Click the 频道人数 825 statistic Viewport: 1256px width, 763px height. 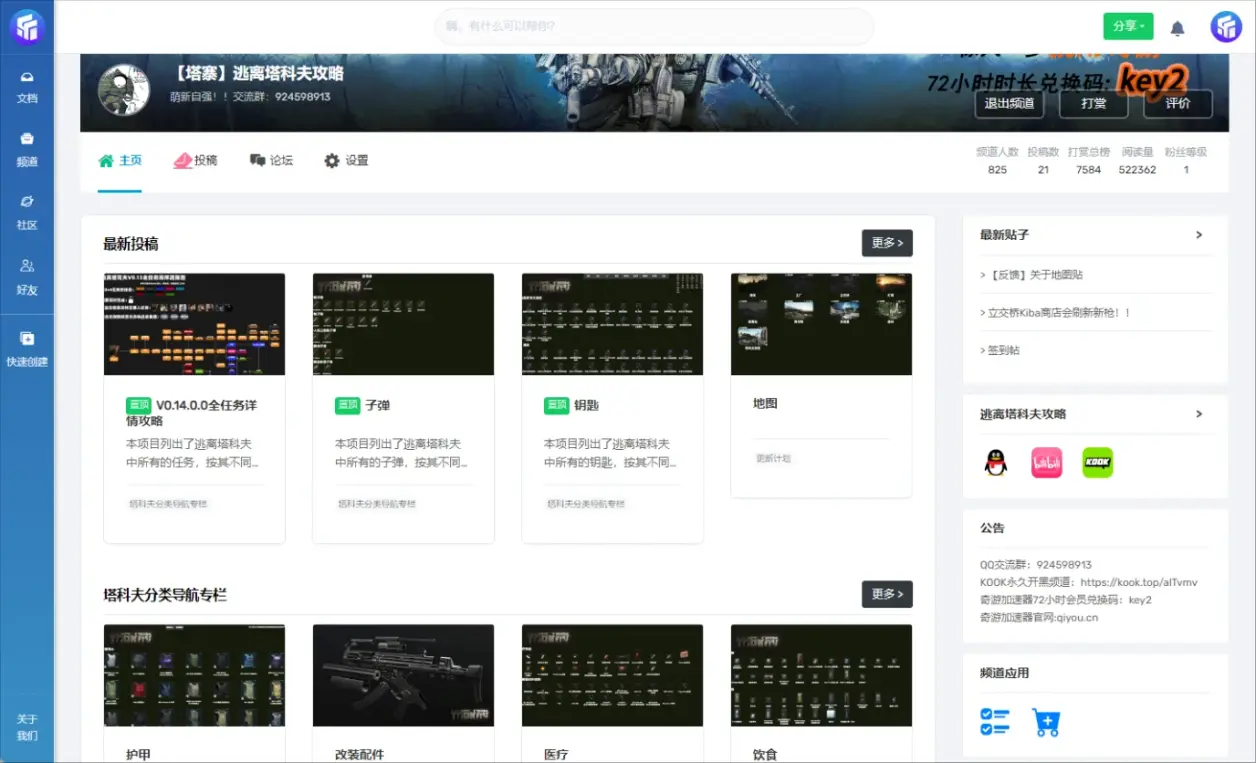997,161
